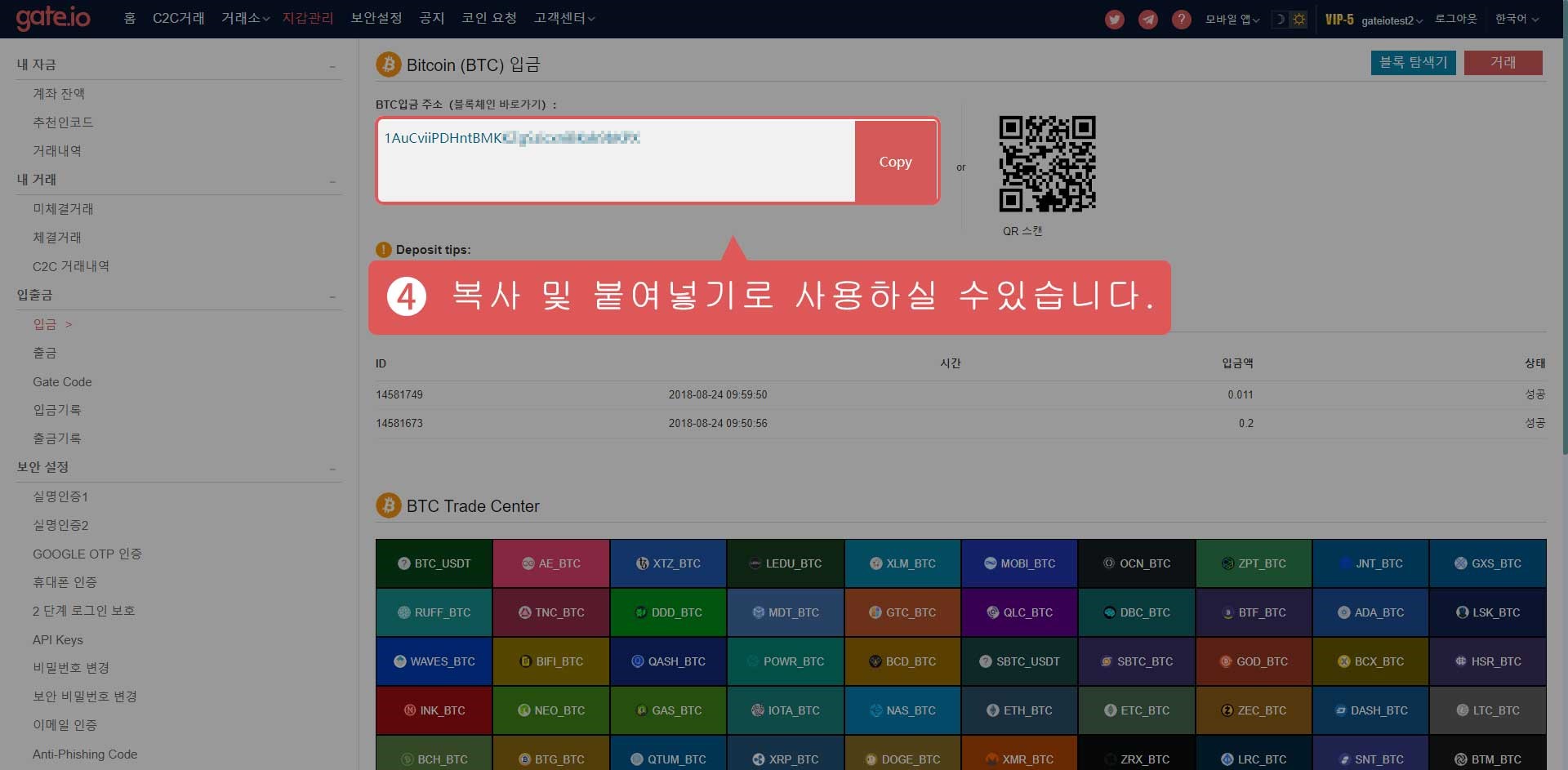
Task: Open the AE_BTC trading pair tile
Action: click(x=551, y=563)
